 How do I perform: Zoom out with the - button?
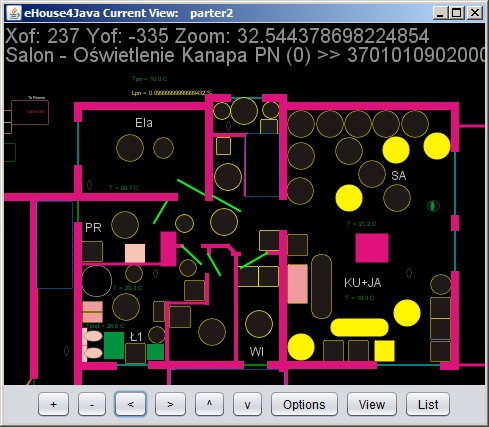(92, 404)
